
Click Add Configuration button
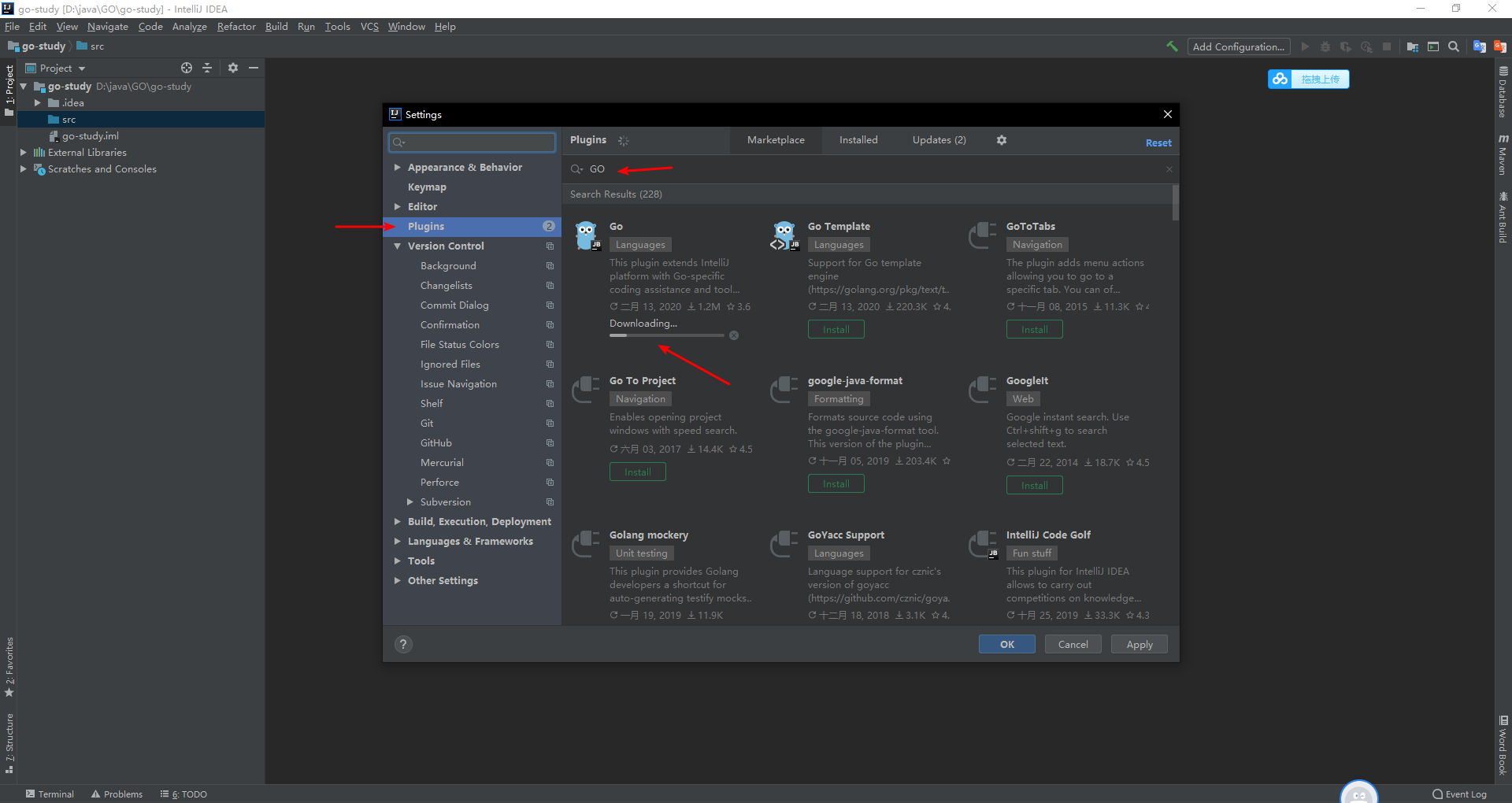point(1239,46)
